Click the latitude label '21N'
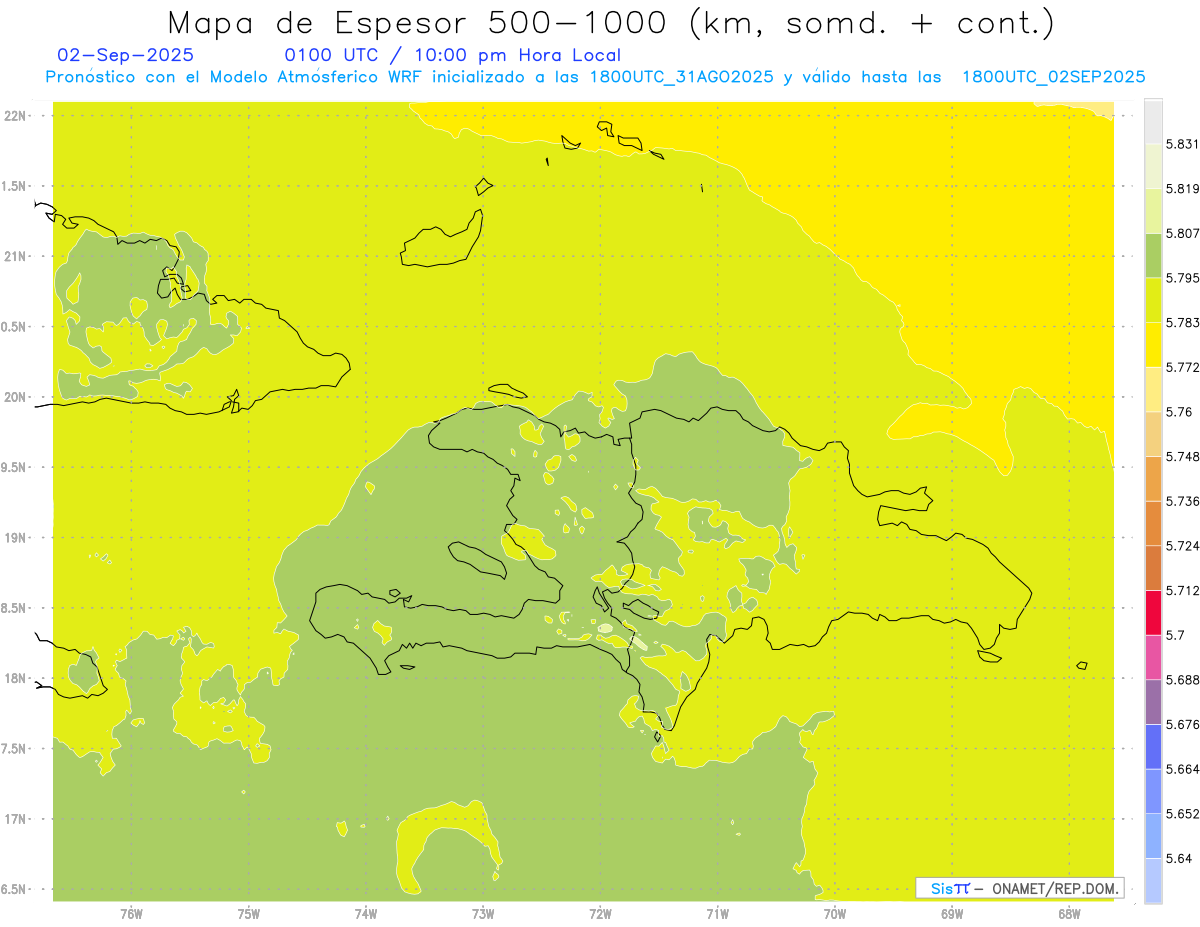The image size is (1200, 927). pos(15,257)
